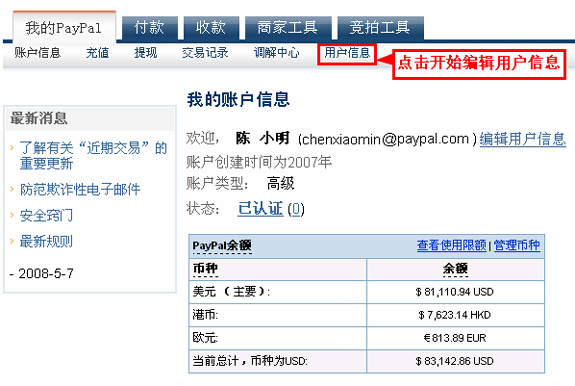
Task: Open 调解中心 from the submenu
Action: 277,53
